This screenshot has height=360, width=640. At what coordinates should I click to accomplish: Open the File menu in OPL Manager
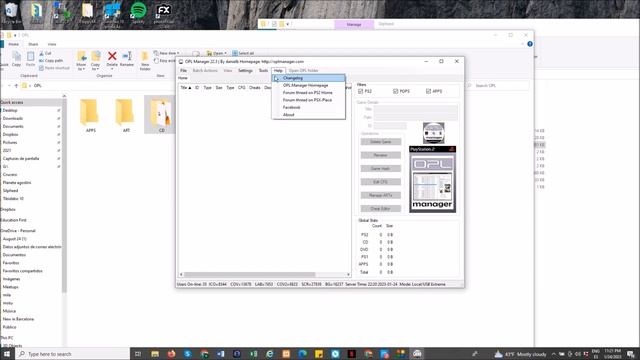pos(183,71)
